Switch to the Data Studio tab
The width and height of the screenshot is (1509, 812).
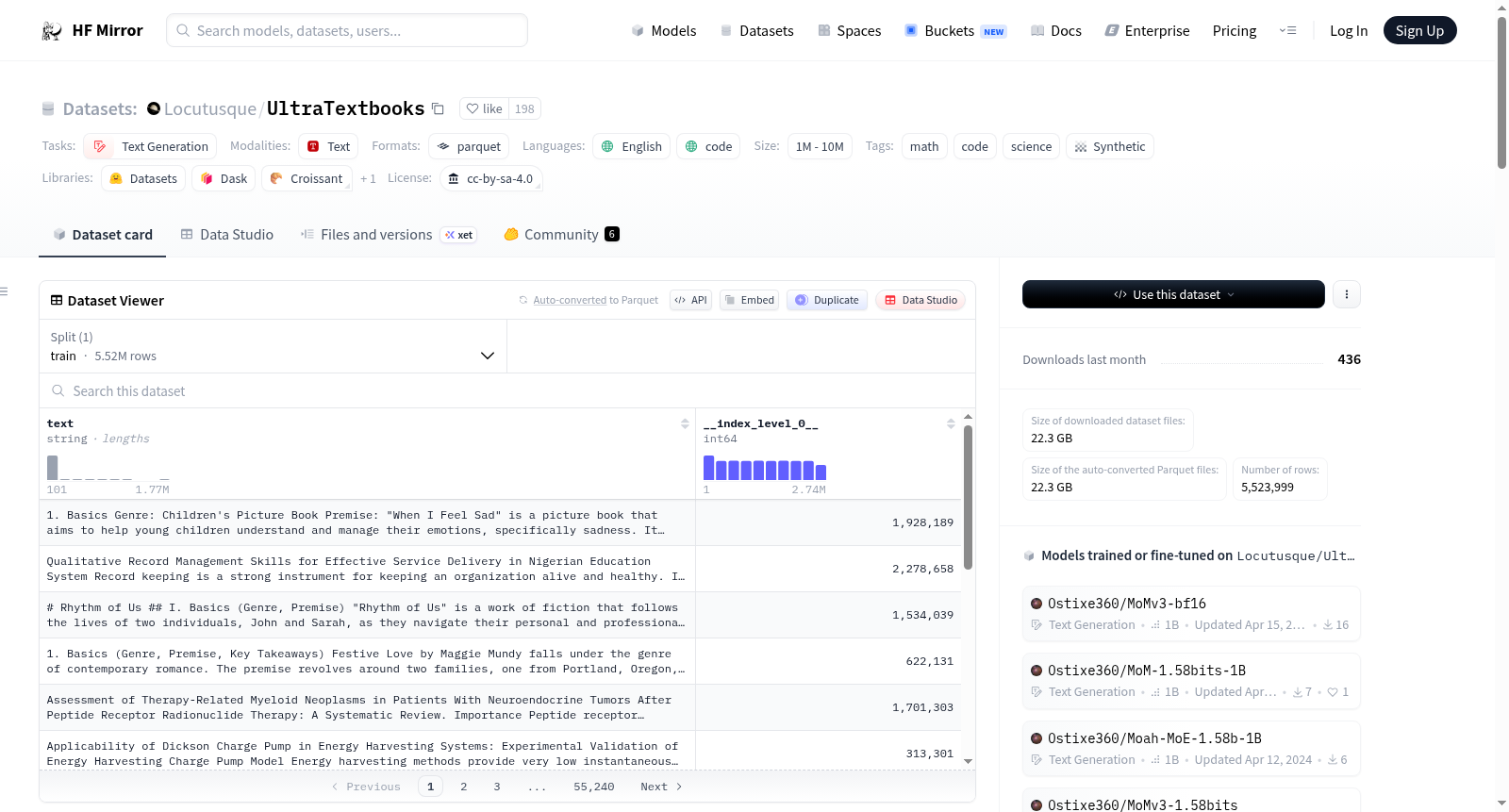226,235
